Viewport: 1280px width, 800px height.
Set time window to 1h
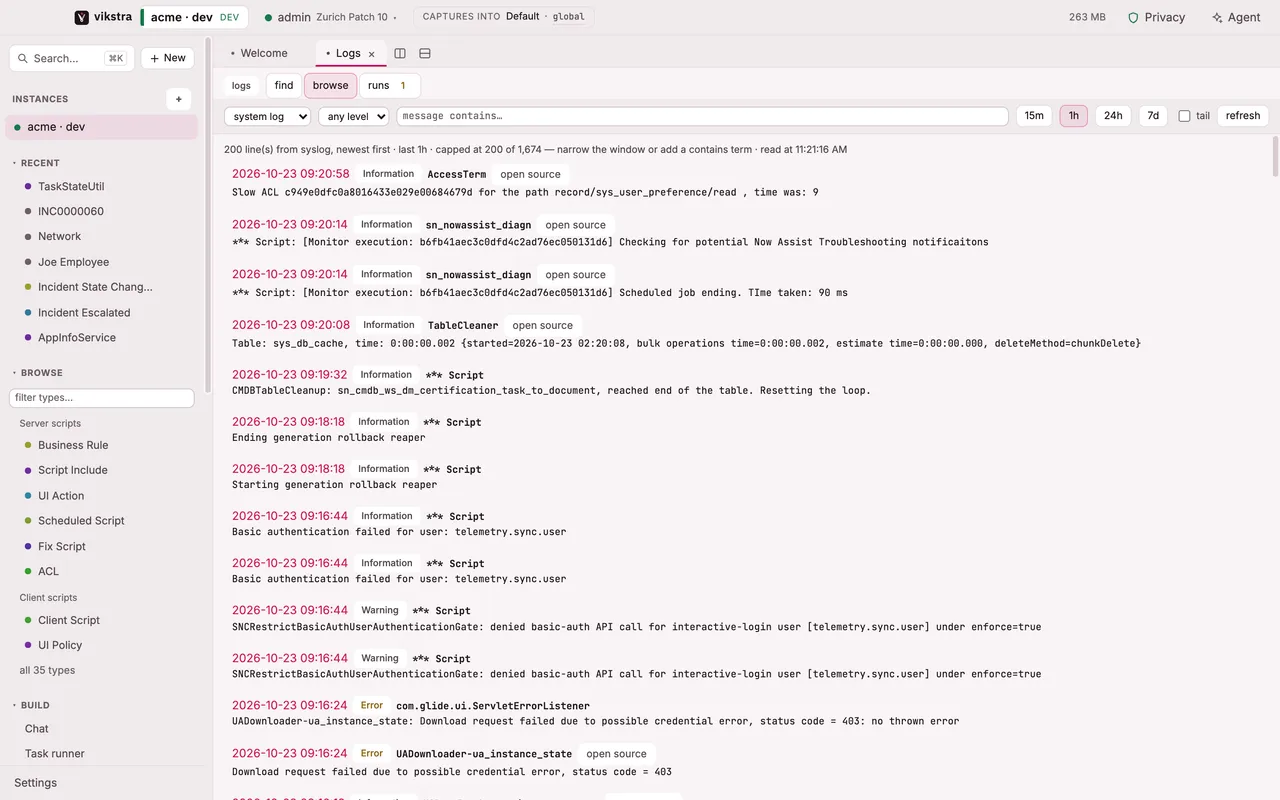pyautogui.click(x=1074, y=116)
